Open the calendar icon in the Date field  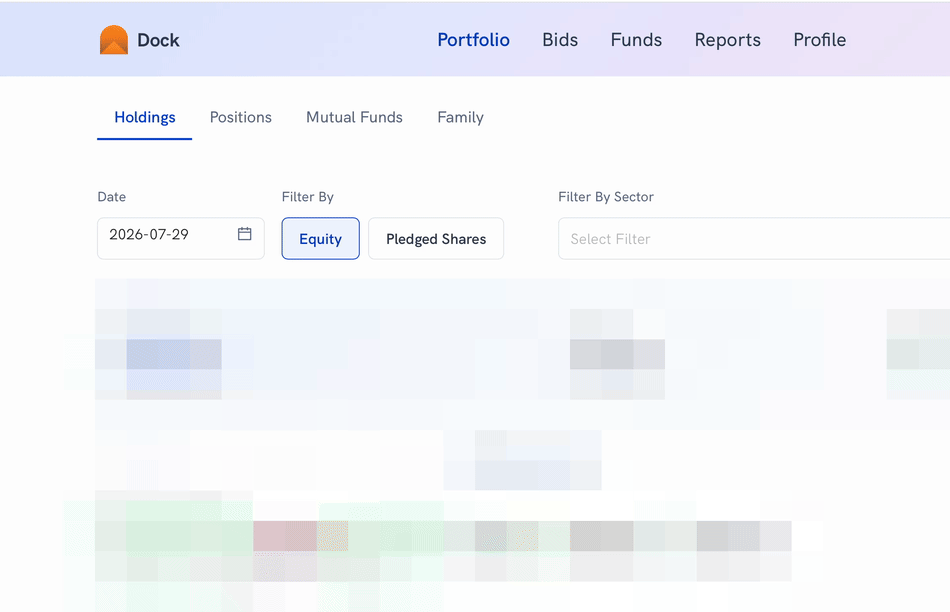pyautogui.click(x=244, y=234)
